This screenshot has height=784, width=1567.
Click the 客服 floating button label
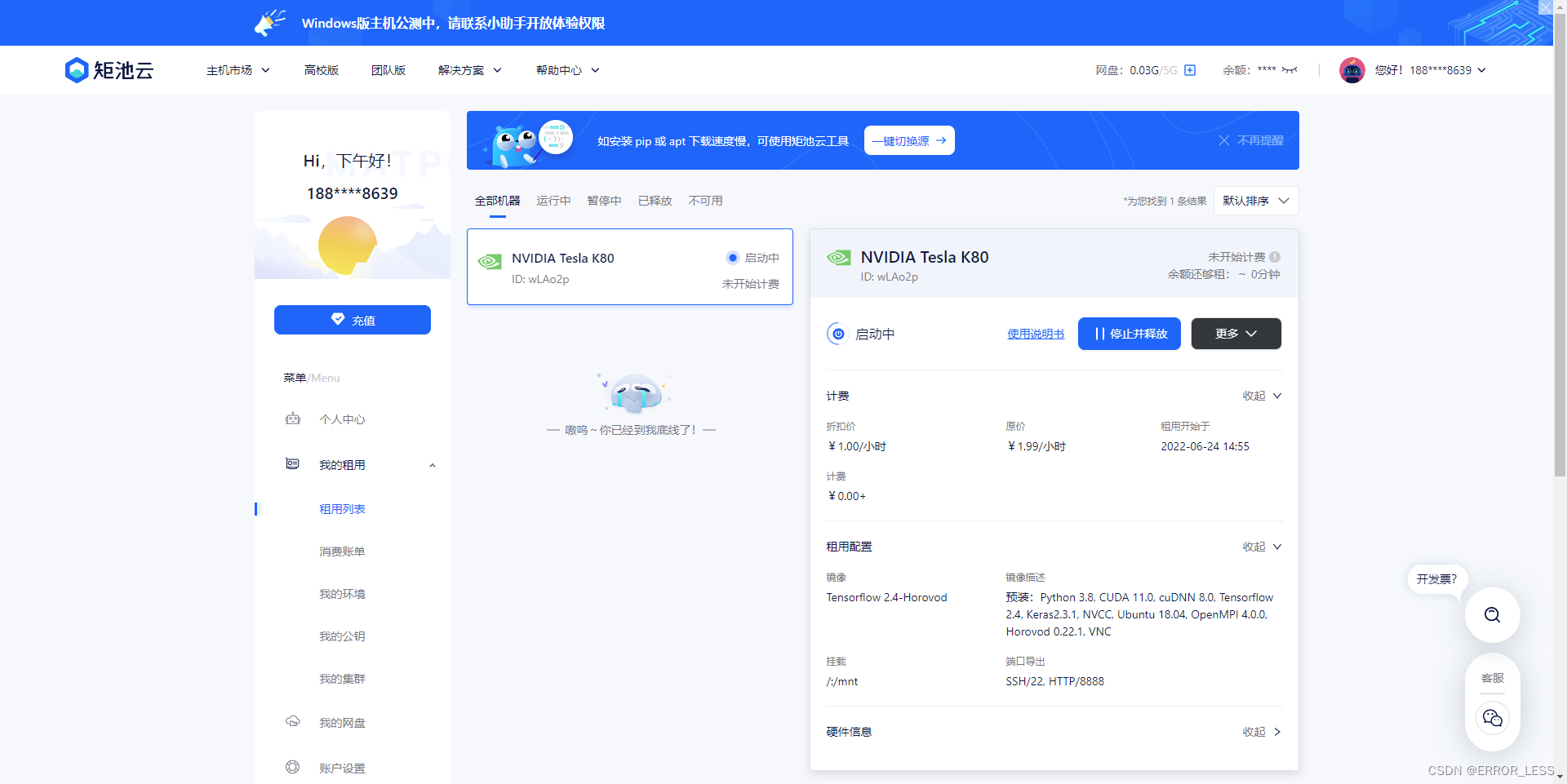pyautogui.click(x=1493, y=678)
